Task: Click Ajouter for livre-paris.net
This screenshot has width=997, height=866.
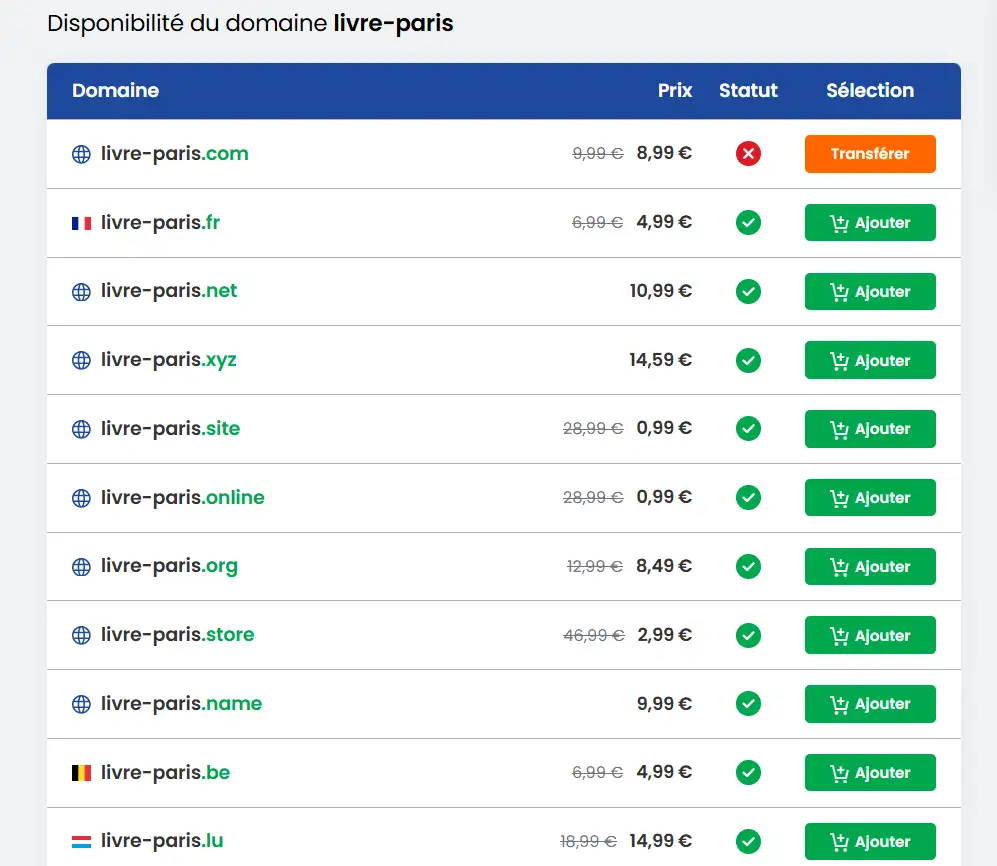Action: 870,291
